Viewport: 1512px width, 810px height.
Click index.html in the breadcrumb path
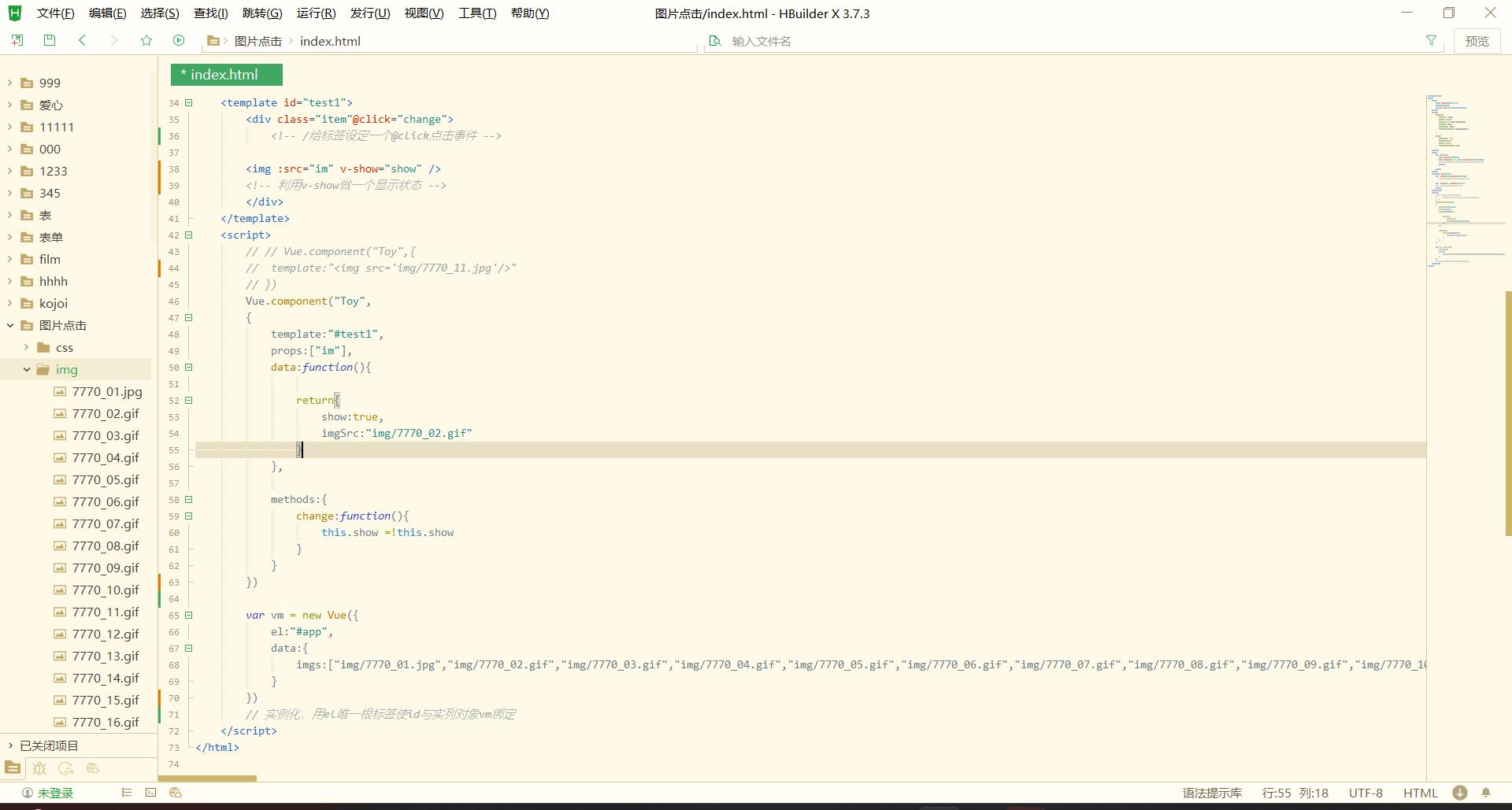(x=330, y=41)
